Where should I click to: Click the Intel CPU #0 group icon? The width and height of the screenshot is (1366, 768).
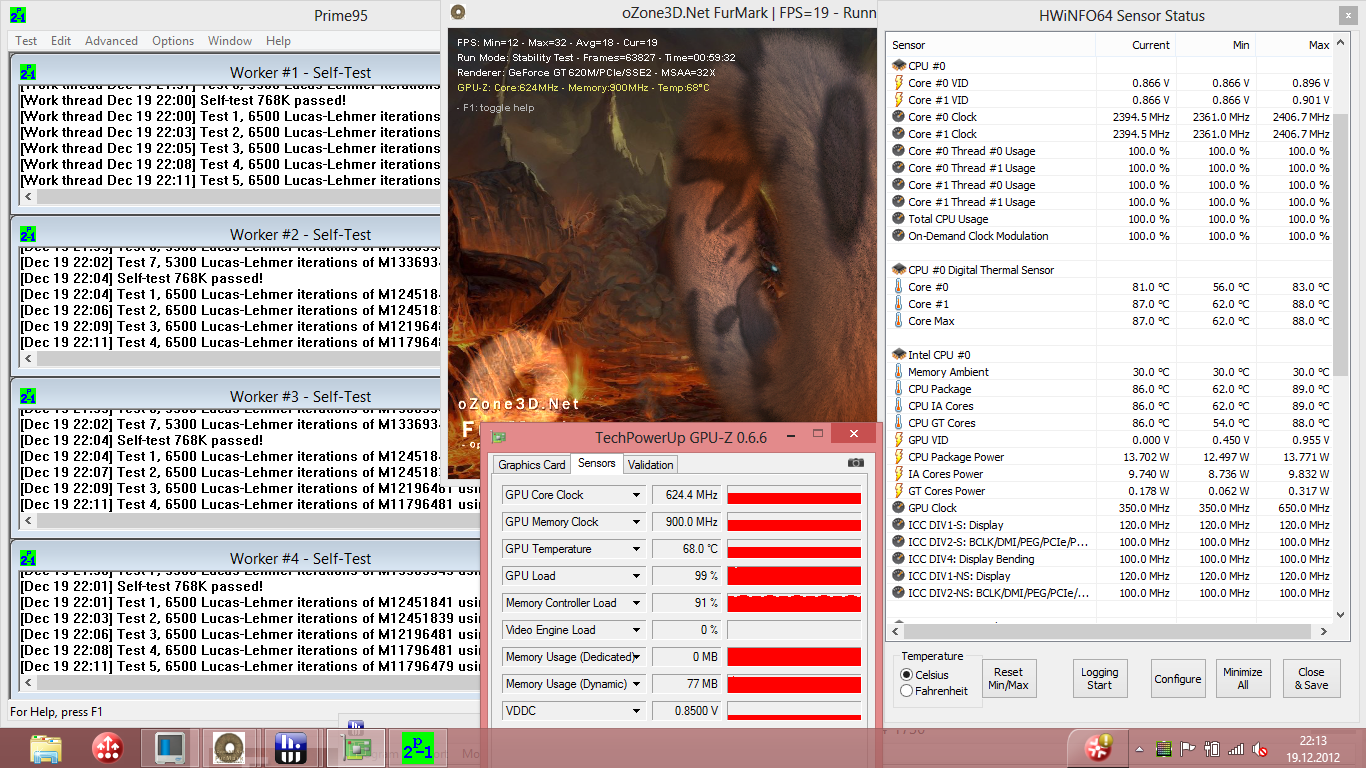(898, 355)
